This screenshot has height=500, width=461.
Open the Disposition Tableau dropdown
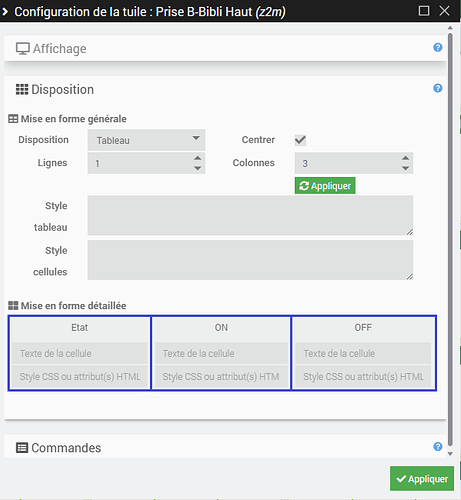[146, 140]
